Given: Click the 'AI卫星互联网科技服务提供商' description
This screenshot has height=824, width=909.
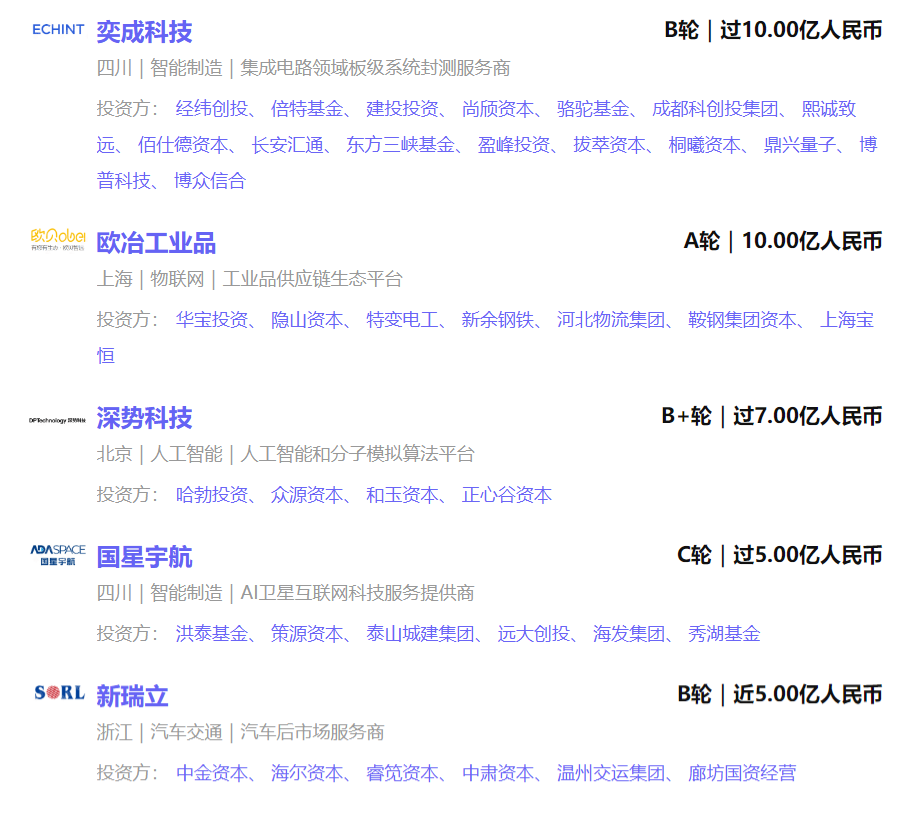Looking at the screenshot, I should (x=357, y=594).
